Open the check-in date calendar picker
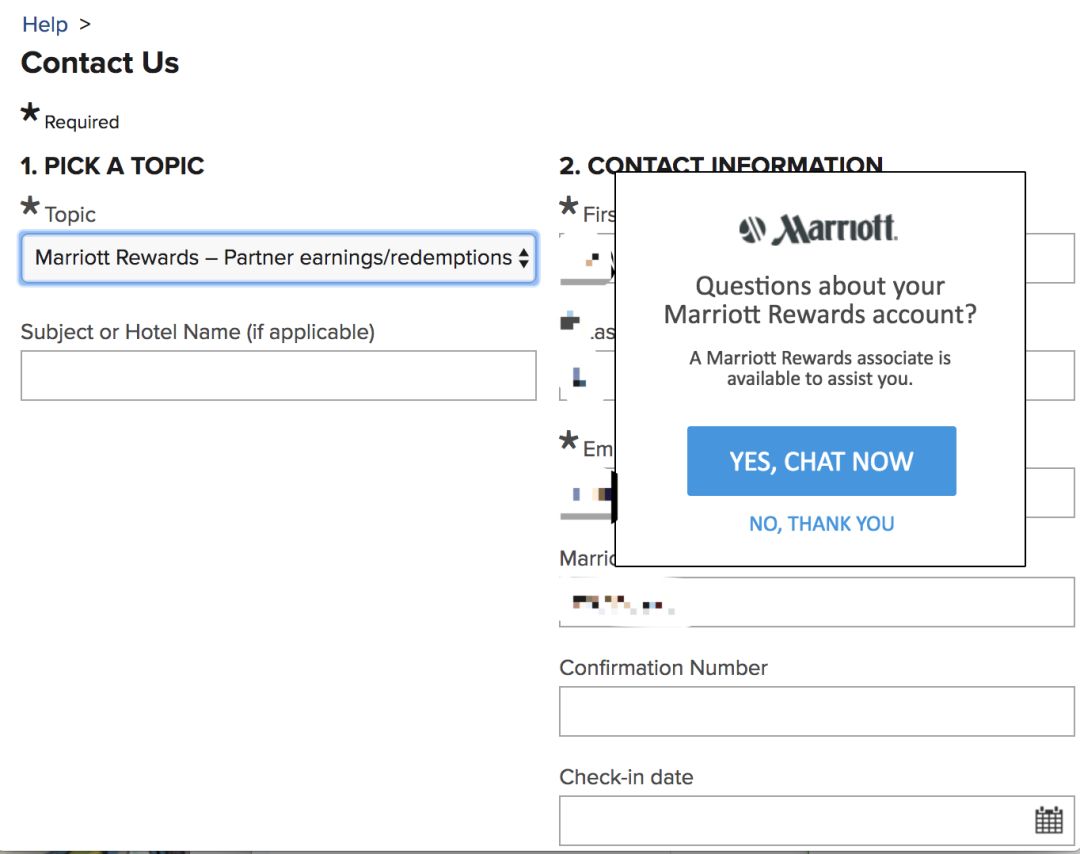Screen dimensions: 1080x854 1048,821
